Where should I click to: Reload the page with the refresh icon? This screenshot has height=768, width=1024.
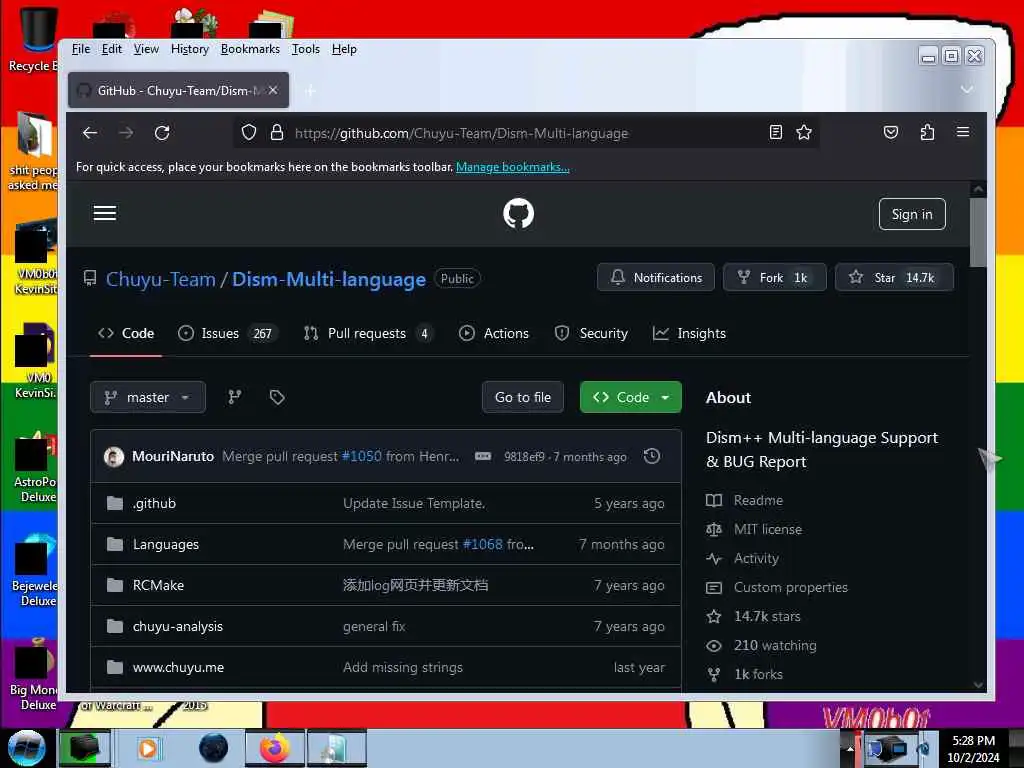(x=162, y=133)
